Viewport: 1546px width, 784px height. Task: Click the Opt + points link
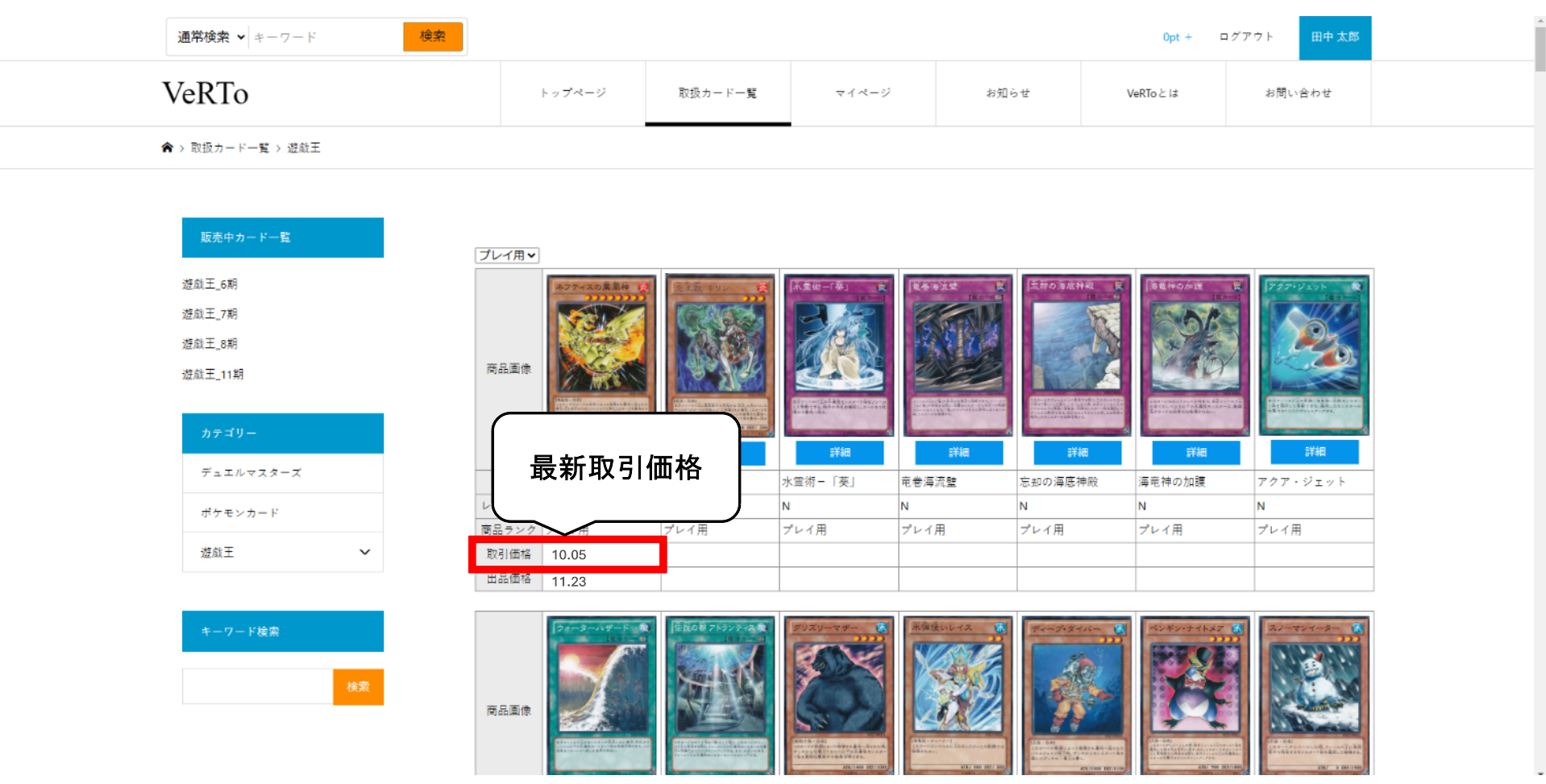[1177, 37]
